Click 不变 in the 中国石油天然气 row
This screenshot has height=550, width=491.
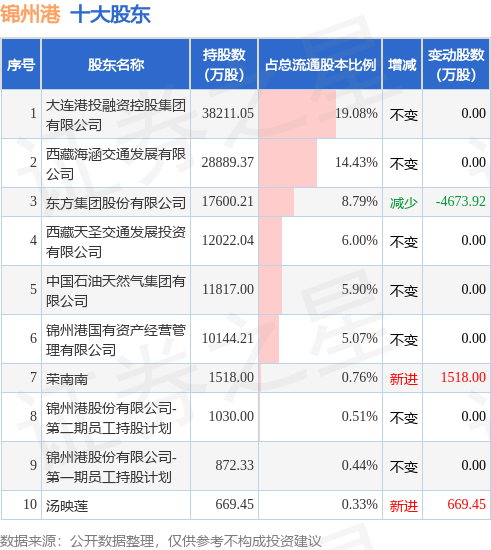(x=404, y=290)
